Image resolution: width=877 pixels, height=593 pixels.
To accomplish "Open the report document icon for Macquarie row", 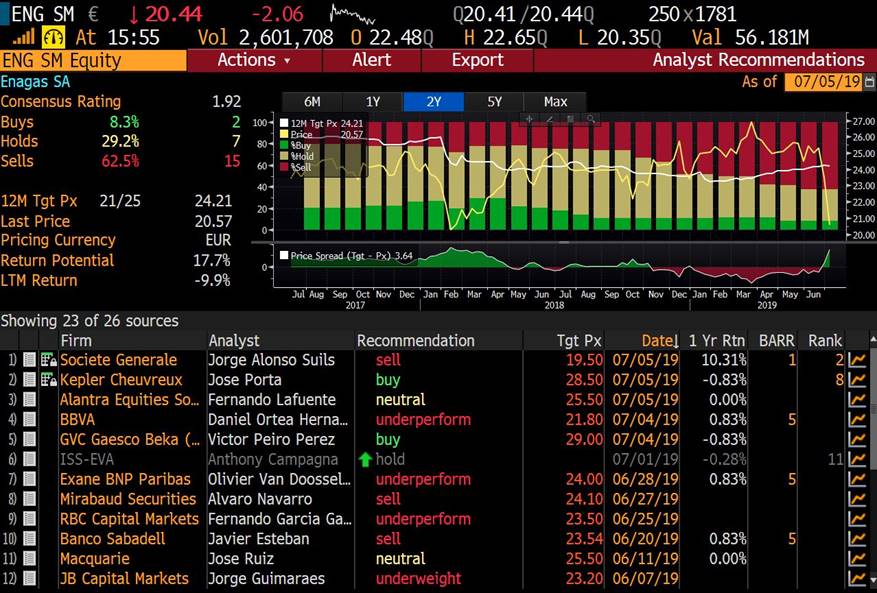I will click(29, 559).
